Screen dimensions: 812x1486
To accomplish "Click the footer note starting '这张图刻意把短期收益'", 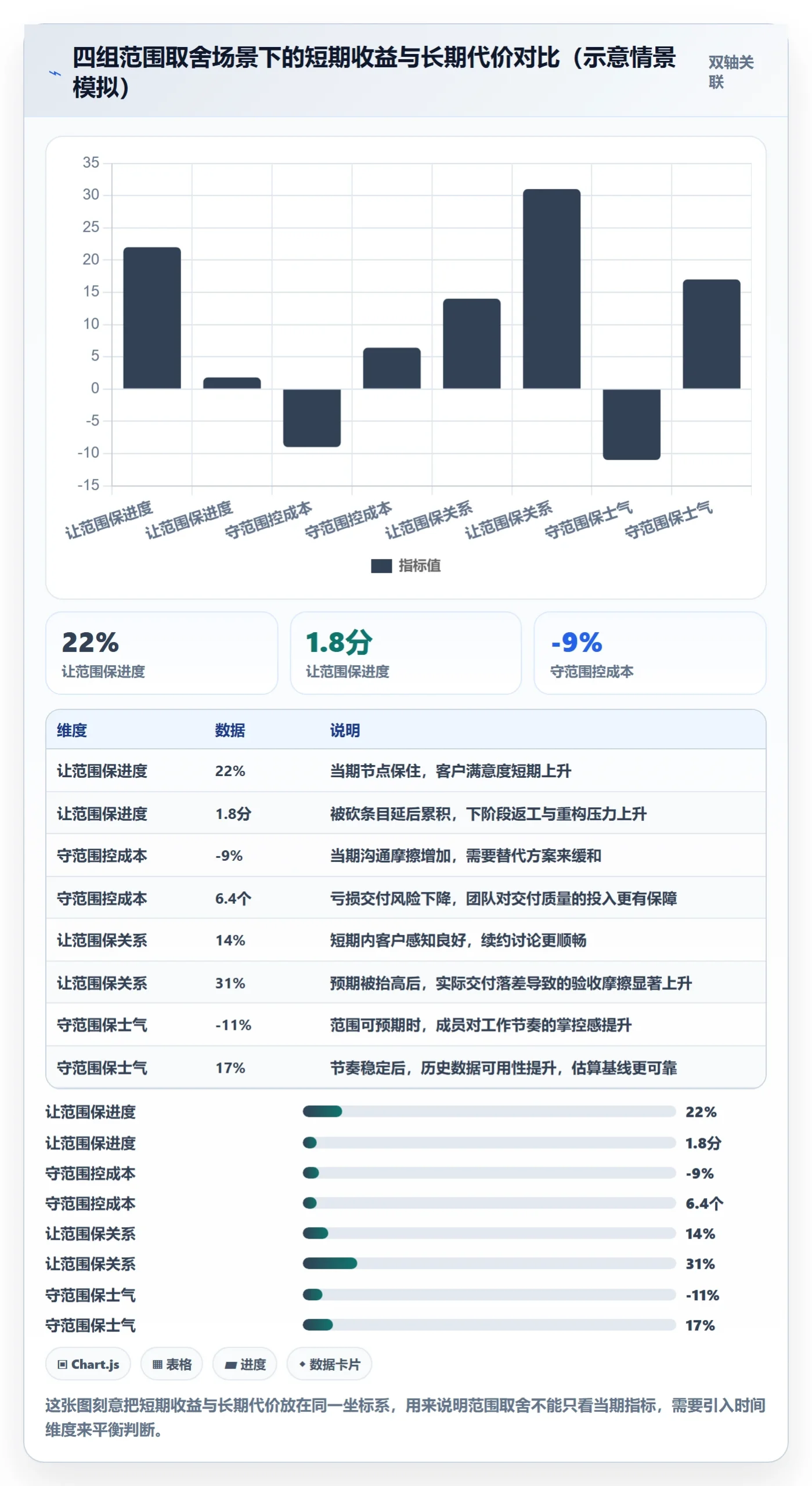I will (405, 1418).
